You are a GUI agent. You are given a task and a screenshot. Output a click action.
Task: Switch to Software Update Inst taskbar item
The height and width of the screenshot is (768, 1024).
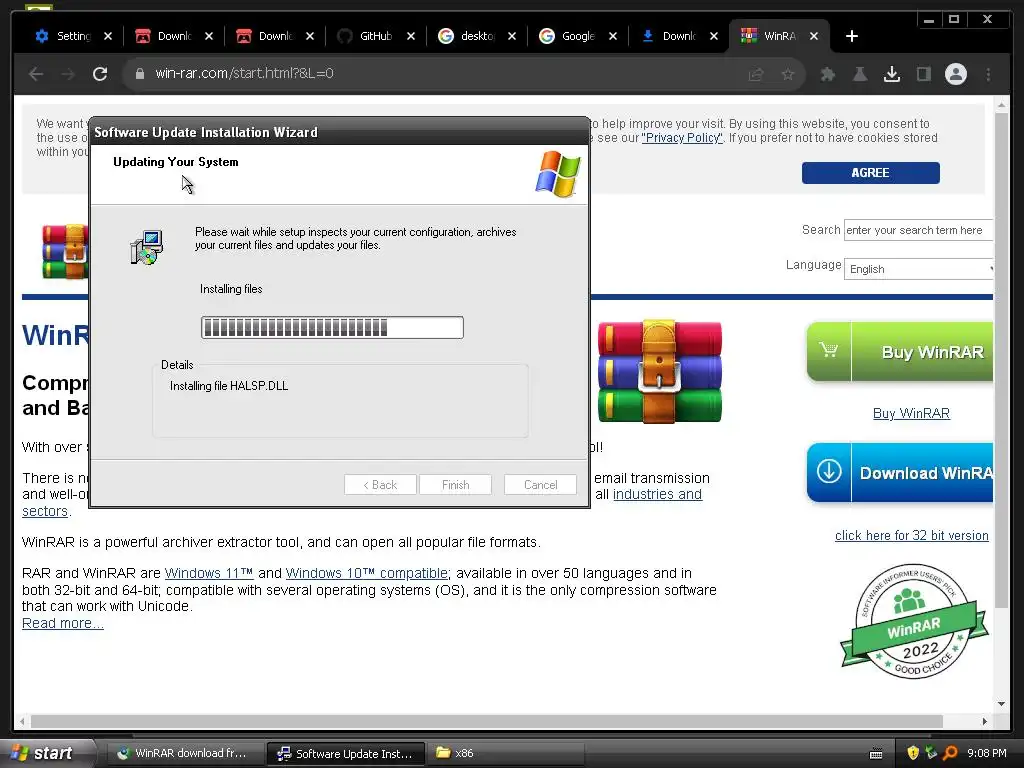[346, 753]
